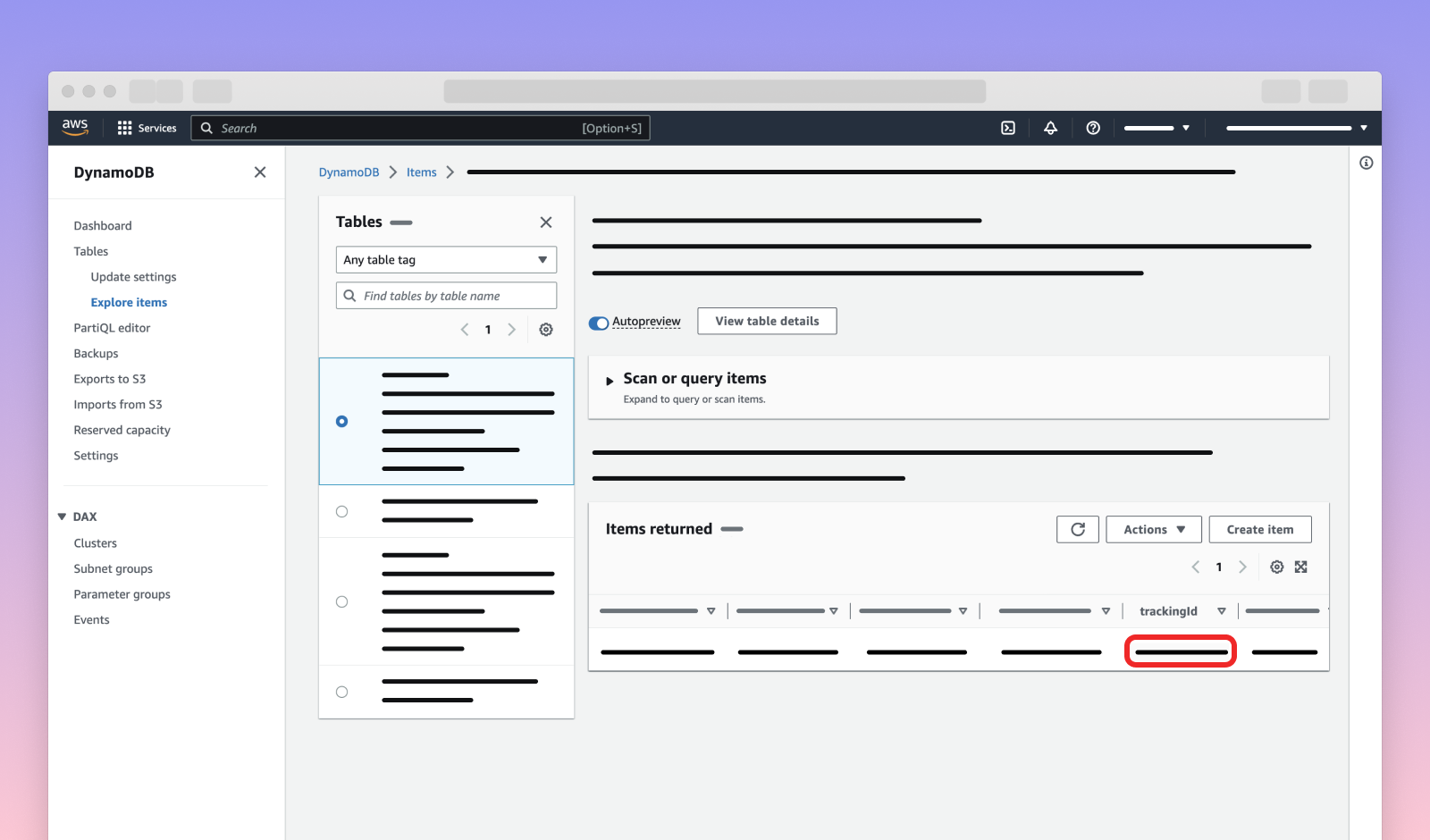Screen dimensions: 1430x840
Task: Go to next page of returned items
Action: pyautogui.click(x=1242, y=567)
